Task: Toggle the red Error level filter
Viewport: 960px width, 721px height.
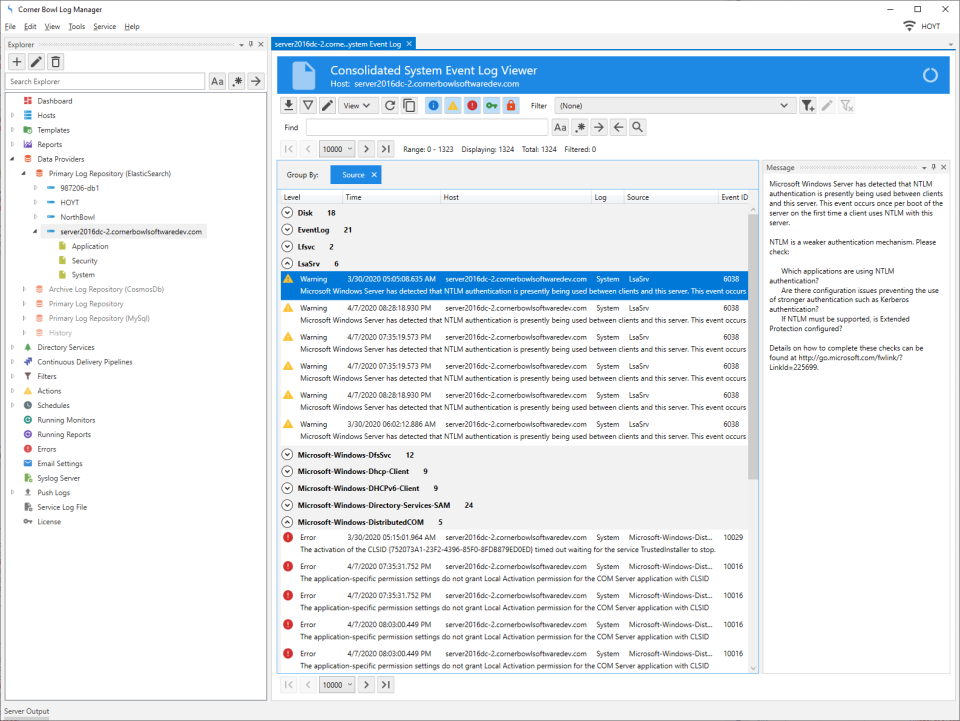Action: pos(472,105)
